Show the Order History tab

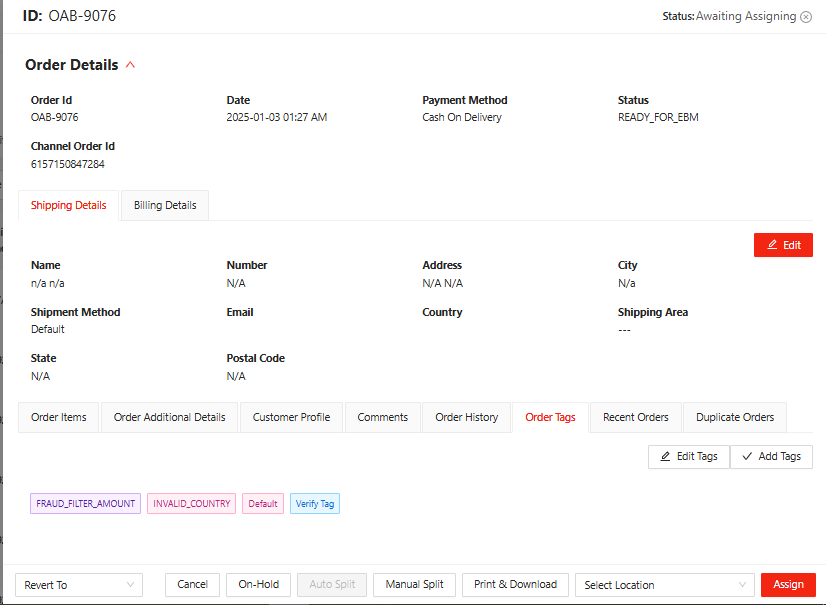click(x=466, y=418)
